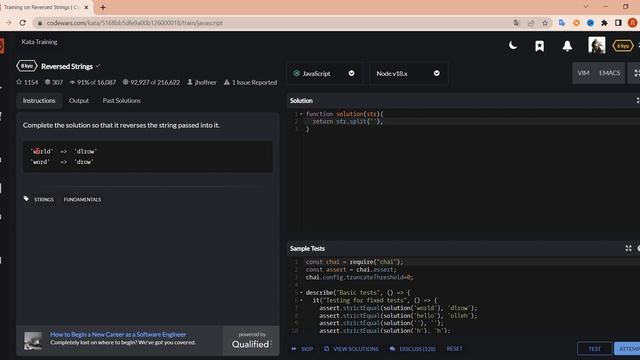
Task: Click 92,927 of 216,622 completions stat
Action: (x=151, y=82)
